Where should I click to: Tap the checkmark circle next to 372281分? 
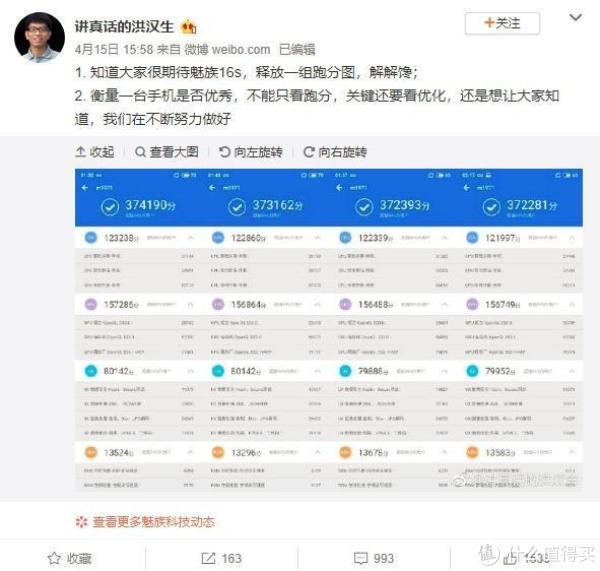[491, 207]
